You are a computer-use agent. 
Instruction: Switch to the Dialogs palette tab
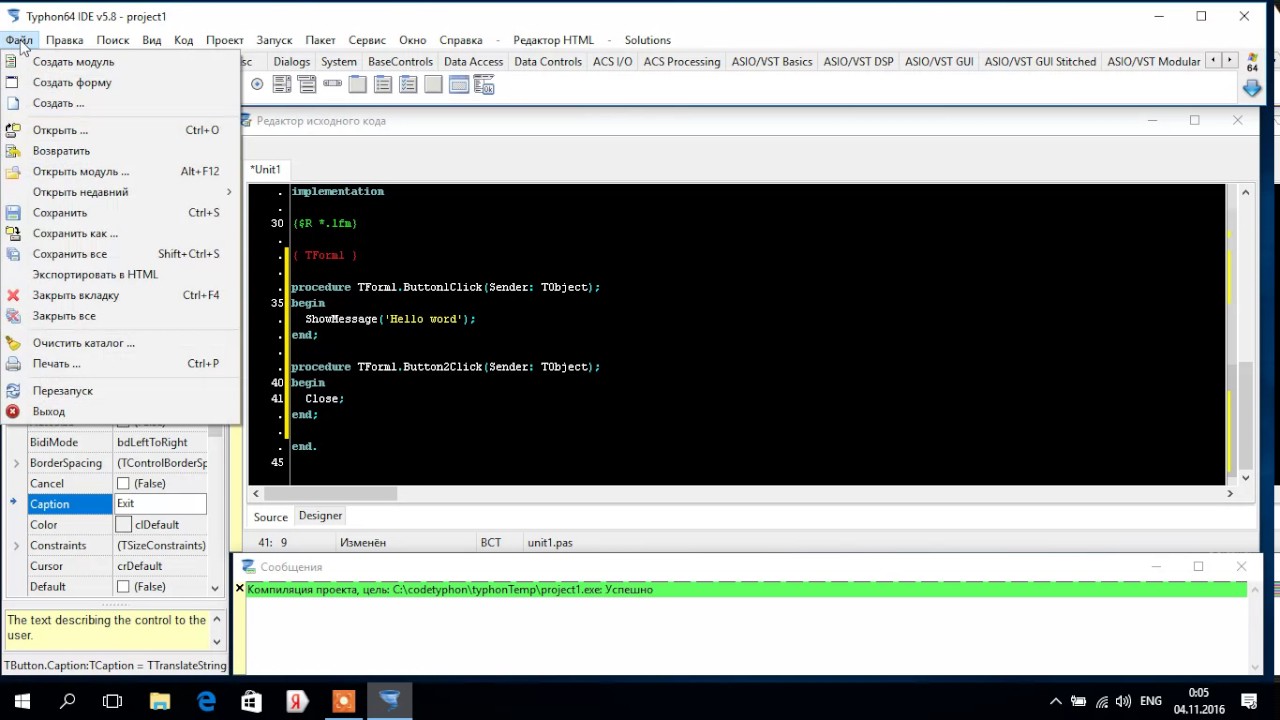tap(292, 61)
